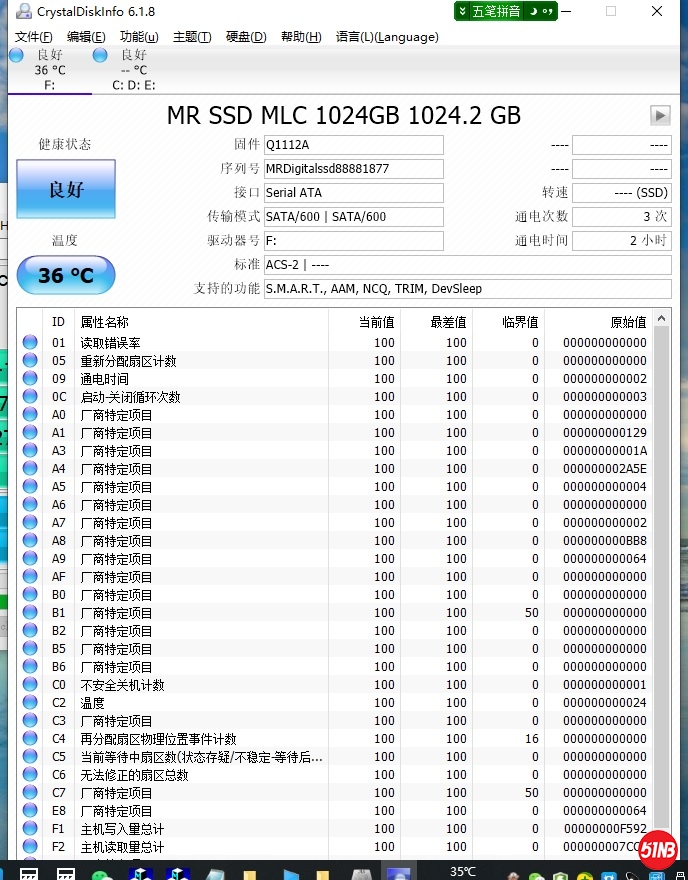Click the 序列号 serial number field
688x880 pixels.
[x=353, y=169]
